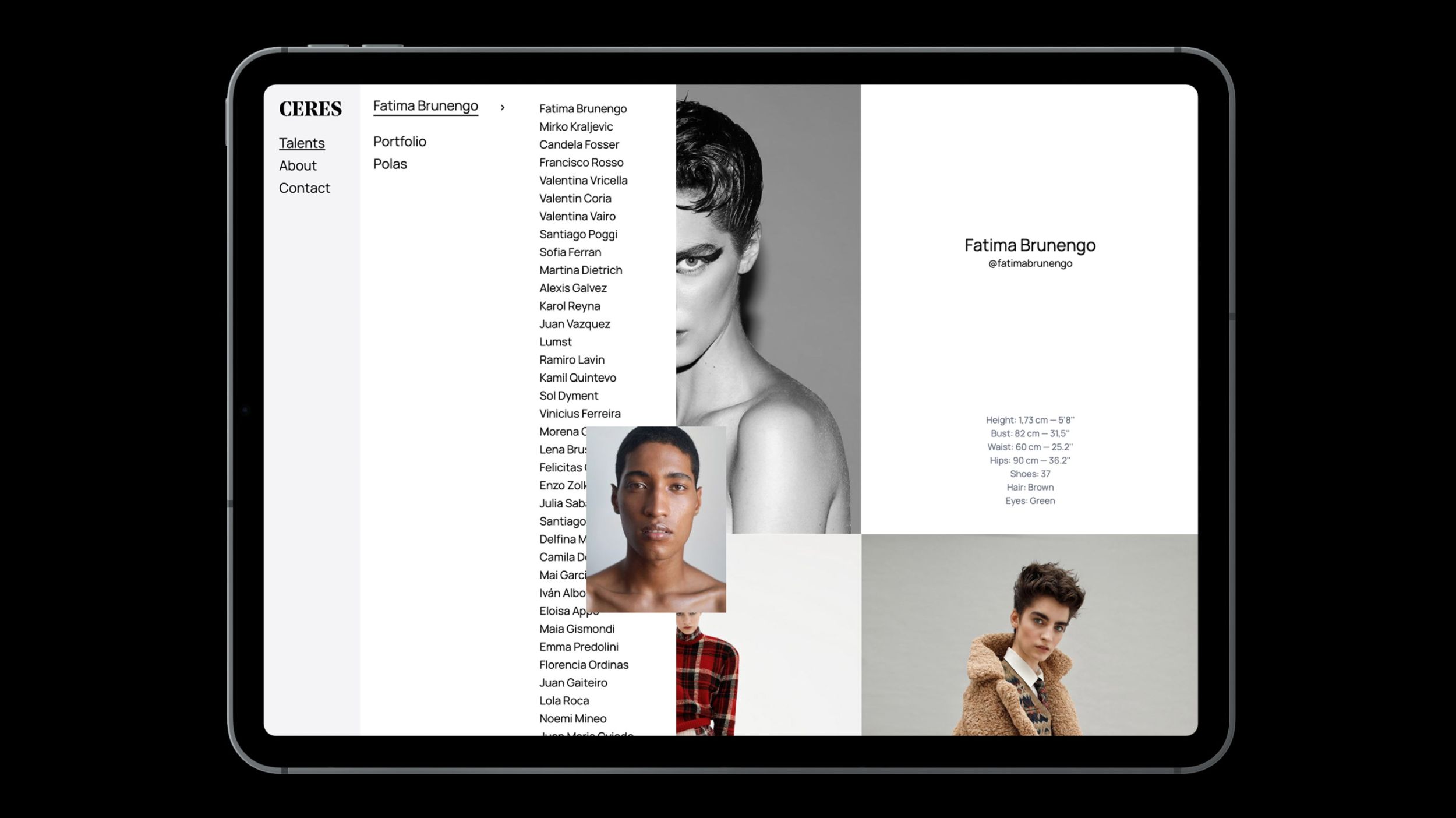
Task: Click the Martina Dietrich talent name
Action: (x=580, y=270)
